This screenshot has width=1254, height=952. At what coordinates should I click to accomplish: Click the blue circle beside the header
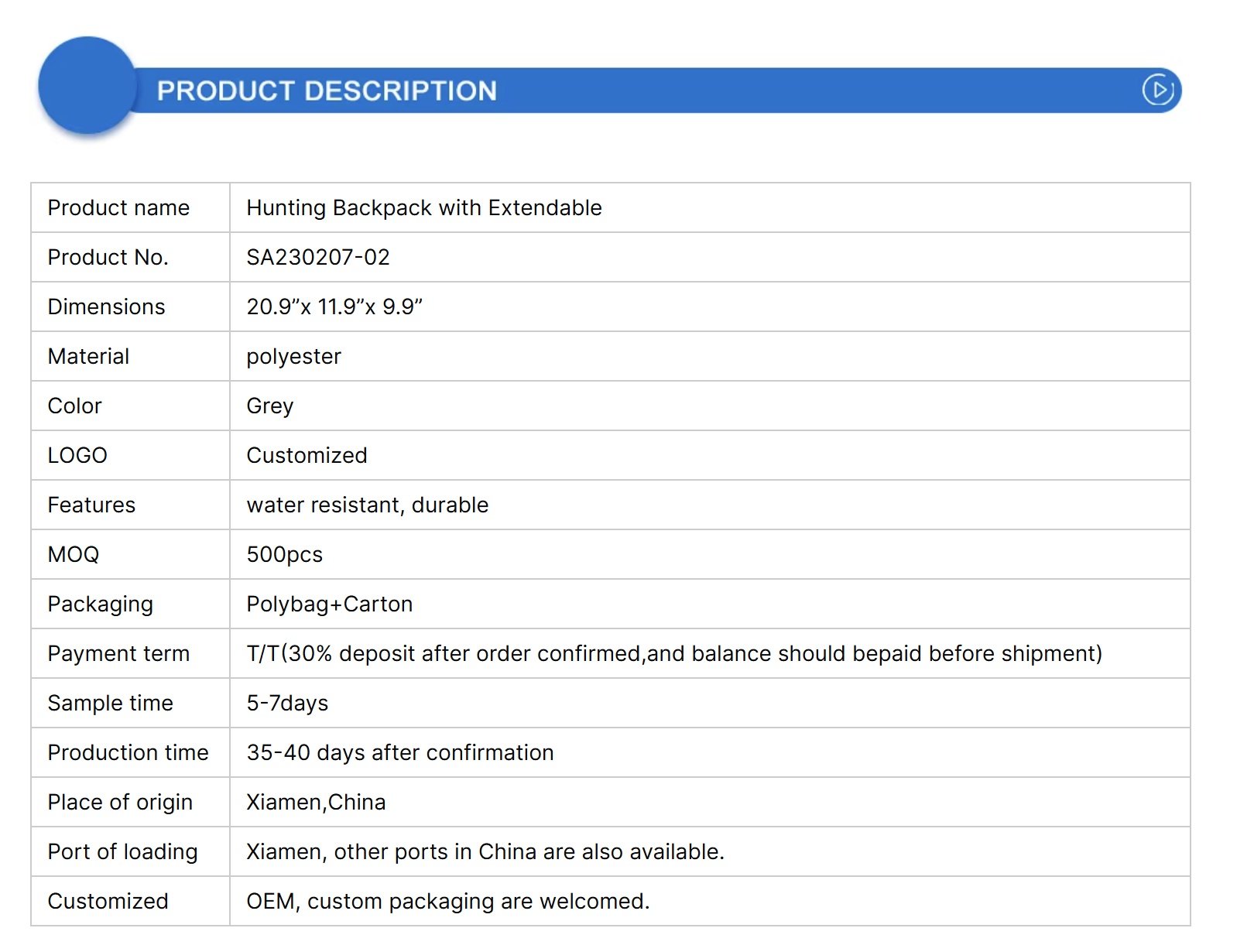(x=87, y=85)
